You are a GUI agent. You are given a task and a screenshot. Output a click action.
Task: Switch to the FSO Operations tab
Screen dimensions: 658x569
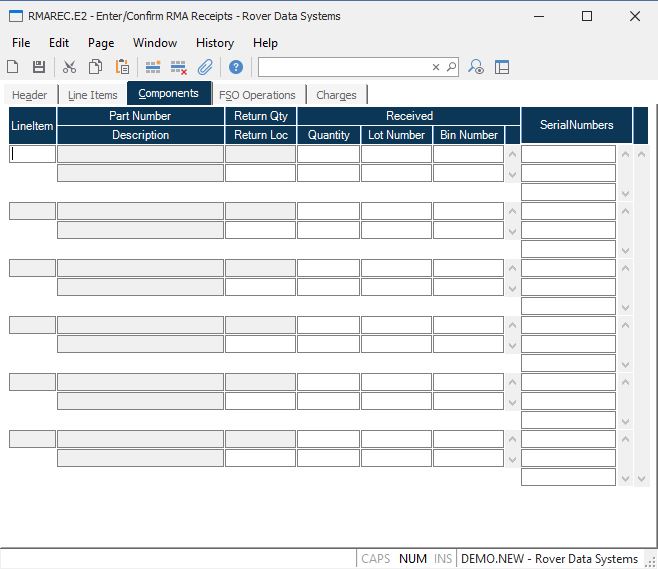tap(257, 95)
